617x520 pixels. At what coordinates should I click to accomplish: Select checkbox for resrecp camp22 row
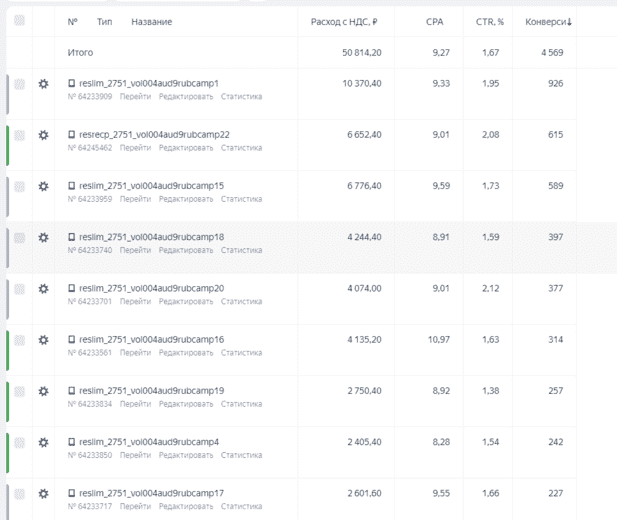tap(19, 135)
